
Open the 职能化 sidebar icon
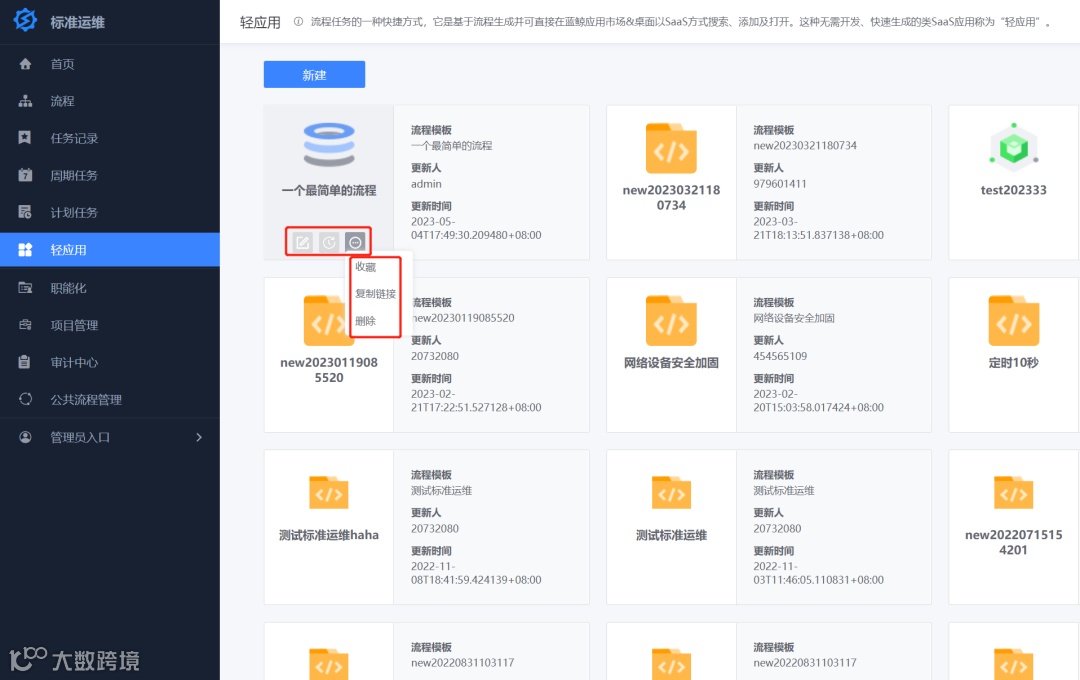(25, 287)
